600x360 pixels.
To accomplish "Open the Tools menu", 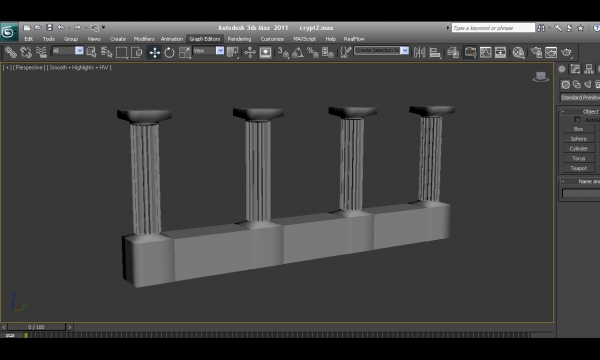I will 49,39.
